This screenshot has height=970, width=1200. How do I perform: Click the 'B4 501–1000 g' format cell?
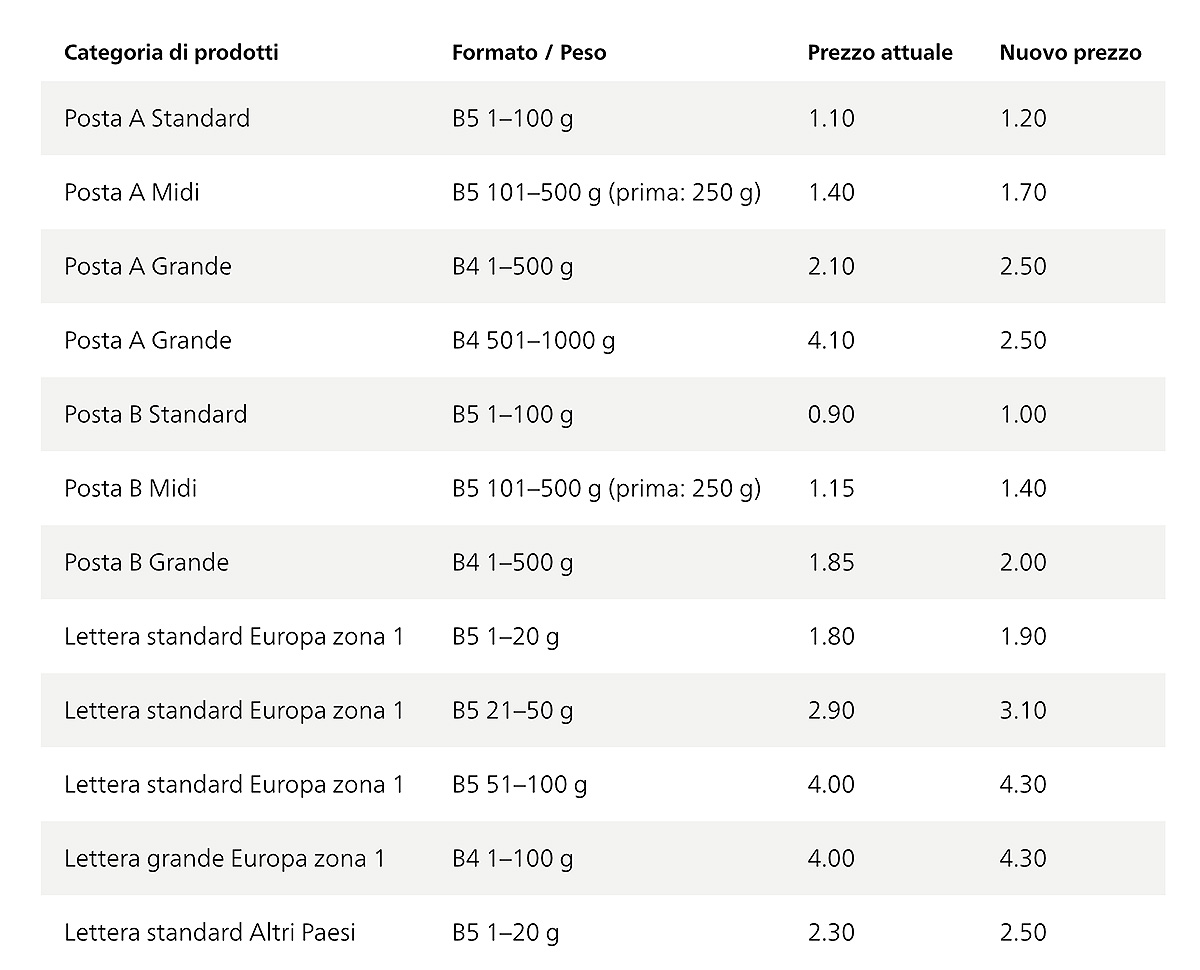click(533, 341)
